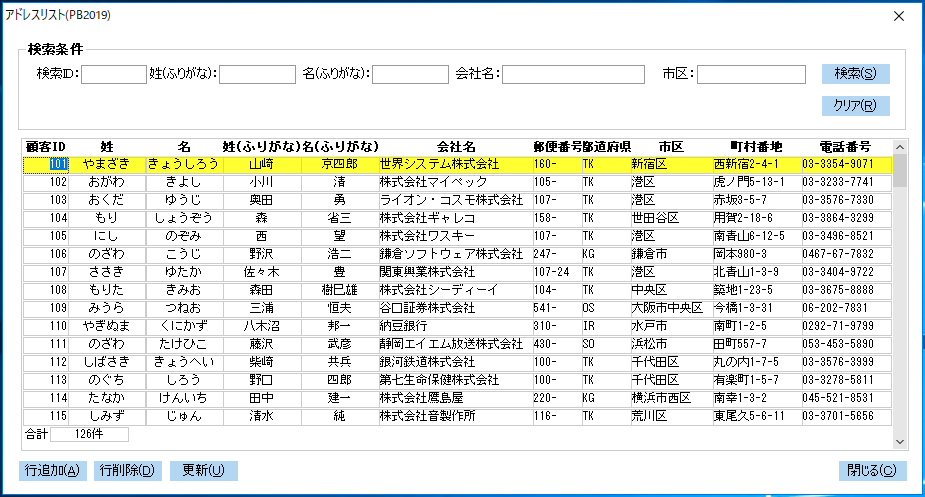The width and height of the screenshot is (925, 497).
Task: Click the しょうぞう given name cell
Action: pos(184,218)
